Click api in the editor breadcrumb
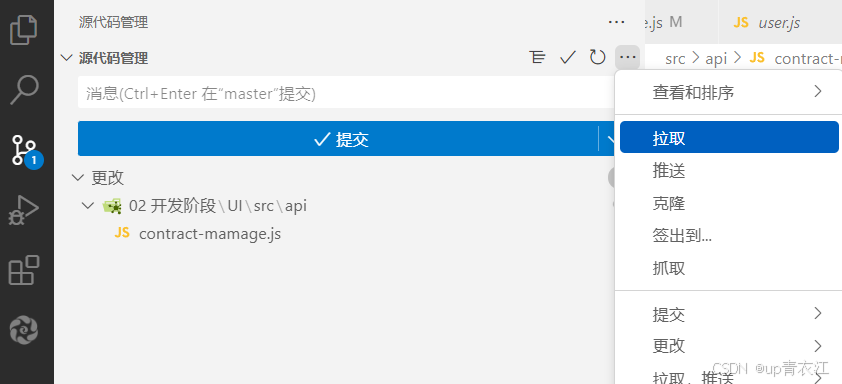 [x=716, y=58]
